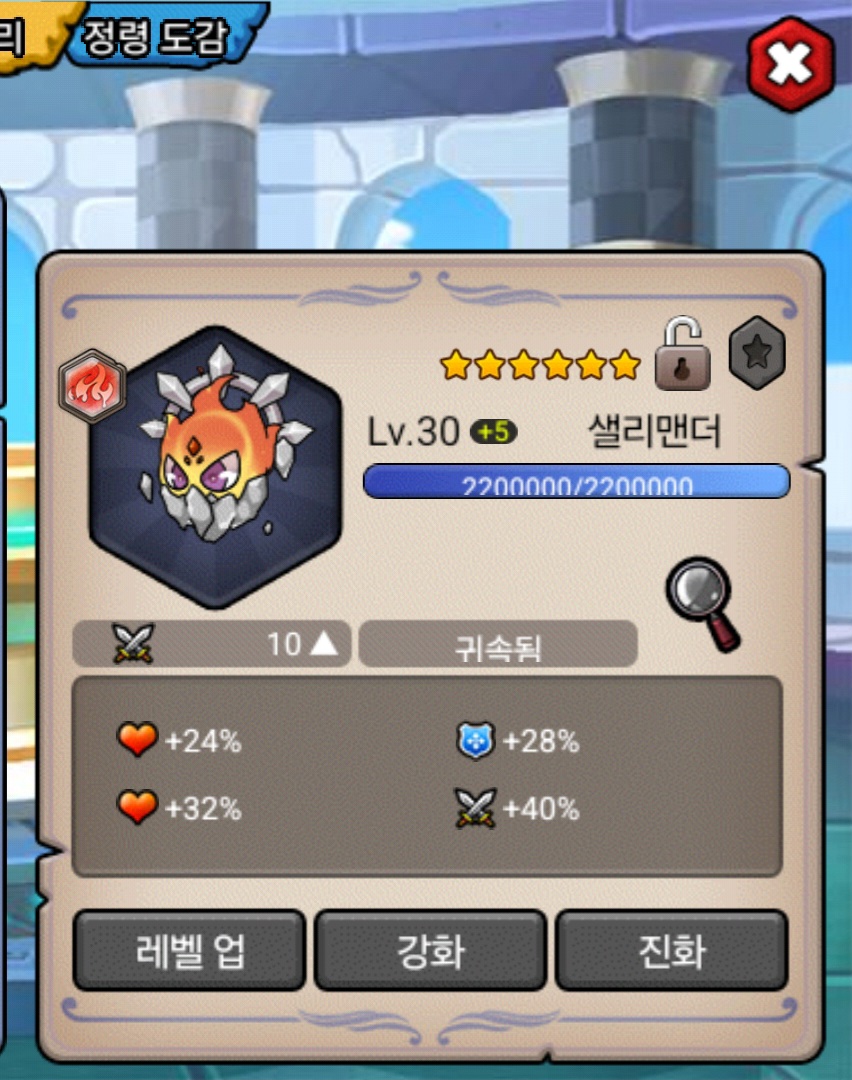Expand the 10 attack up-arrow
Image resolution: width=852 pixels, height=1080 pixels.
[x=324, y=643]
